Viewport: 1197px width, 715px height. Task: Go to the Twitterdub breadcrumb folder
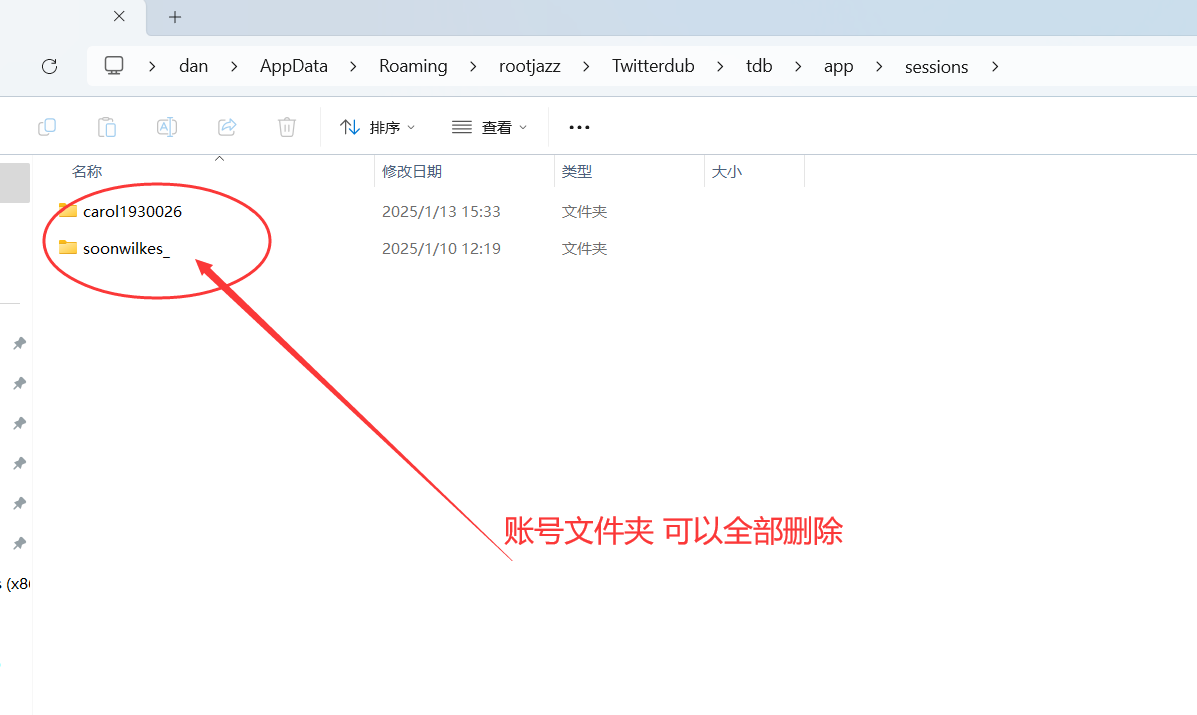click(653, 66)
